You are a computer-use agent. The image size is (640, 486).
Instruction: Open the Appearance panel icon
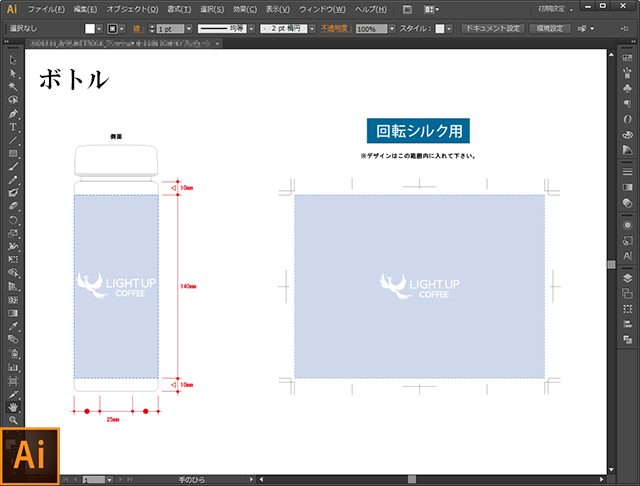628,225
